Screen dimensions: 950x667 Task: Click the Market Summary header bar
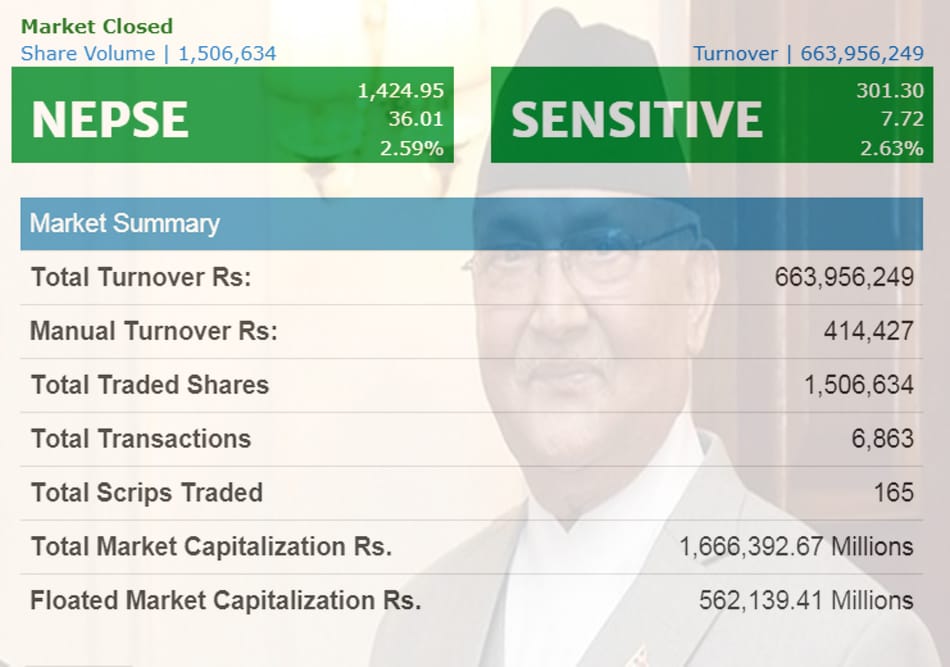[471, 224]
